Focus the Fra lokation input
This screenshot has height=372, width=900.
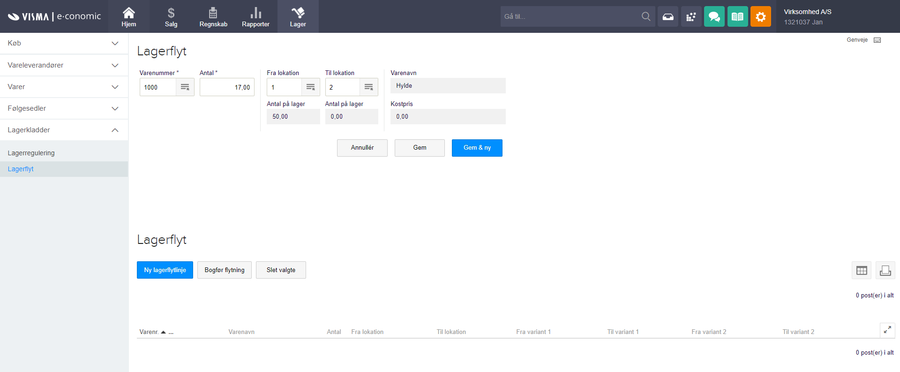pyautogui.click(x=284, y=87)
